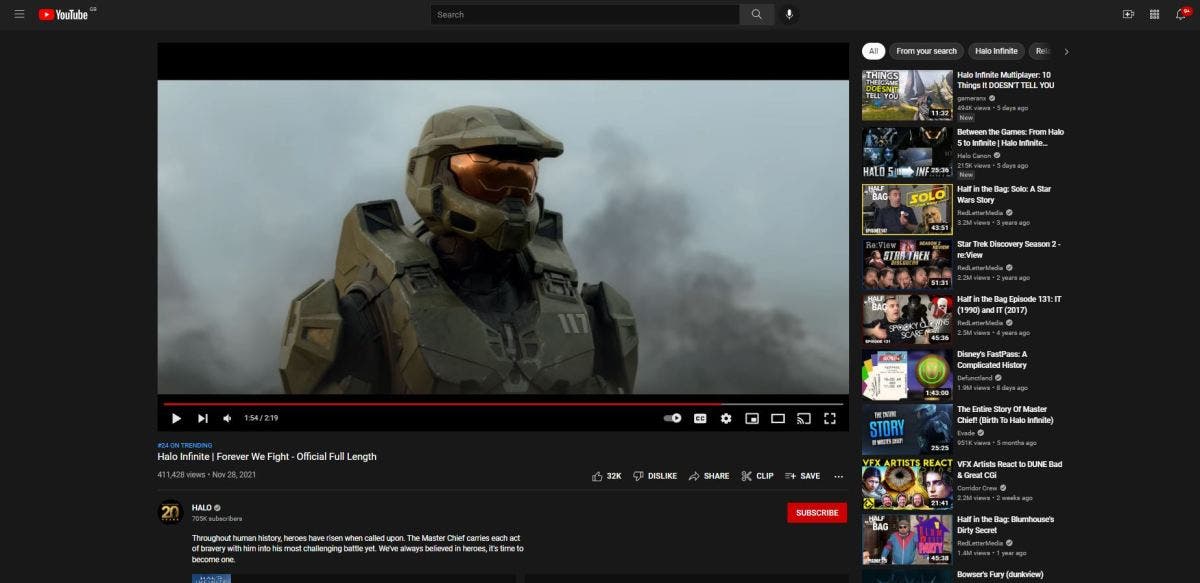Toggle the autoplay switch
The image size is (1200, 583).
pyautogui.click(x=673, y=418)
